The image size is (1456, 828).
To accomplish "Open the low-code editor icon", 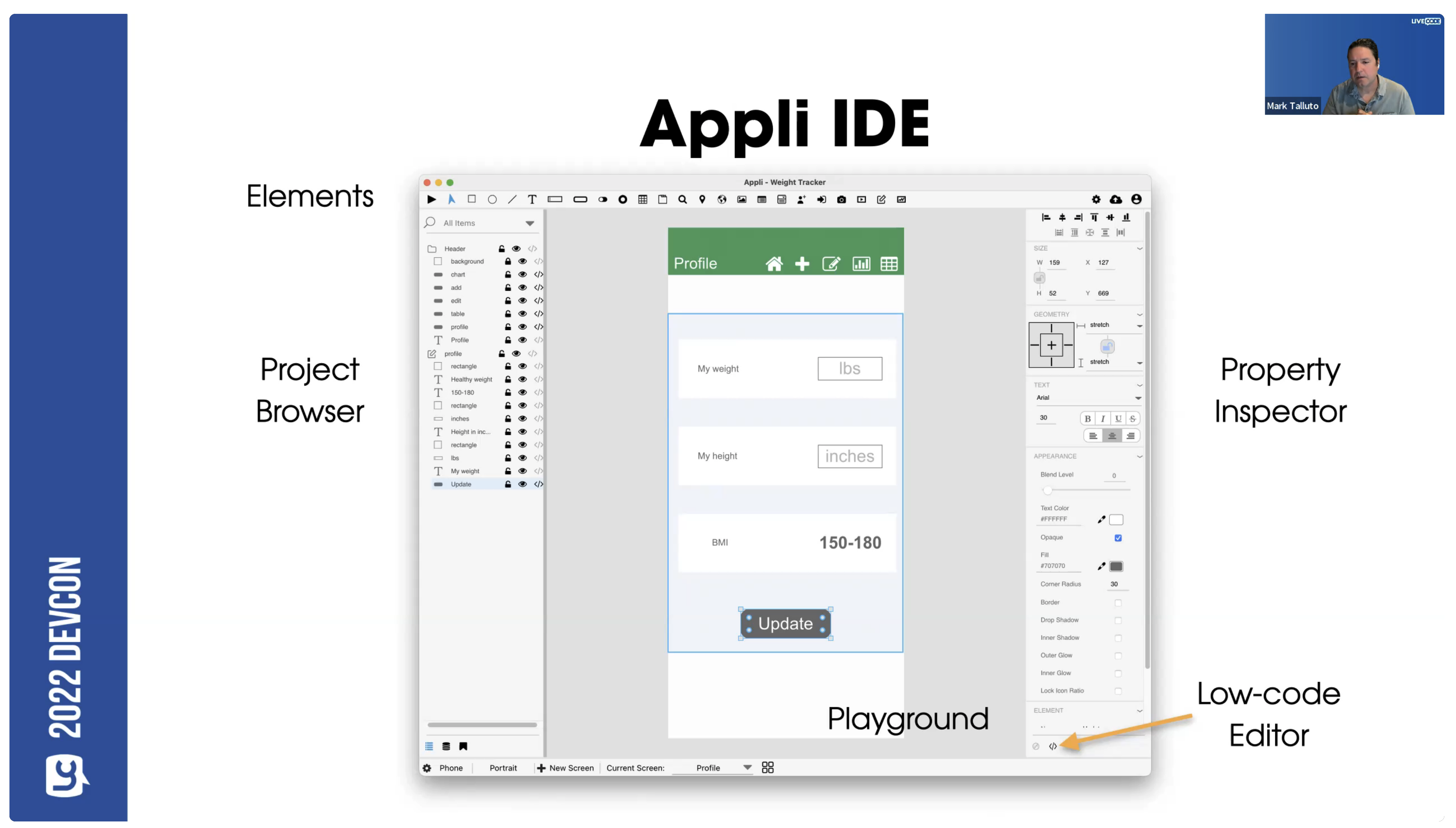I will click(x=1052, y=746).
